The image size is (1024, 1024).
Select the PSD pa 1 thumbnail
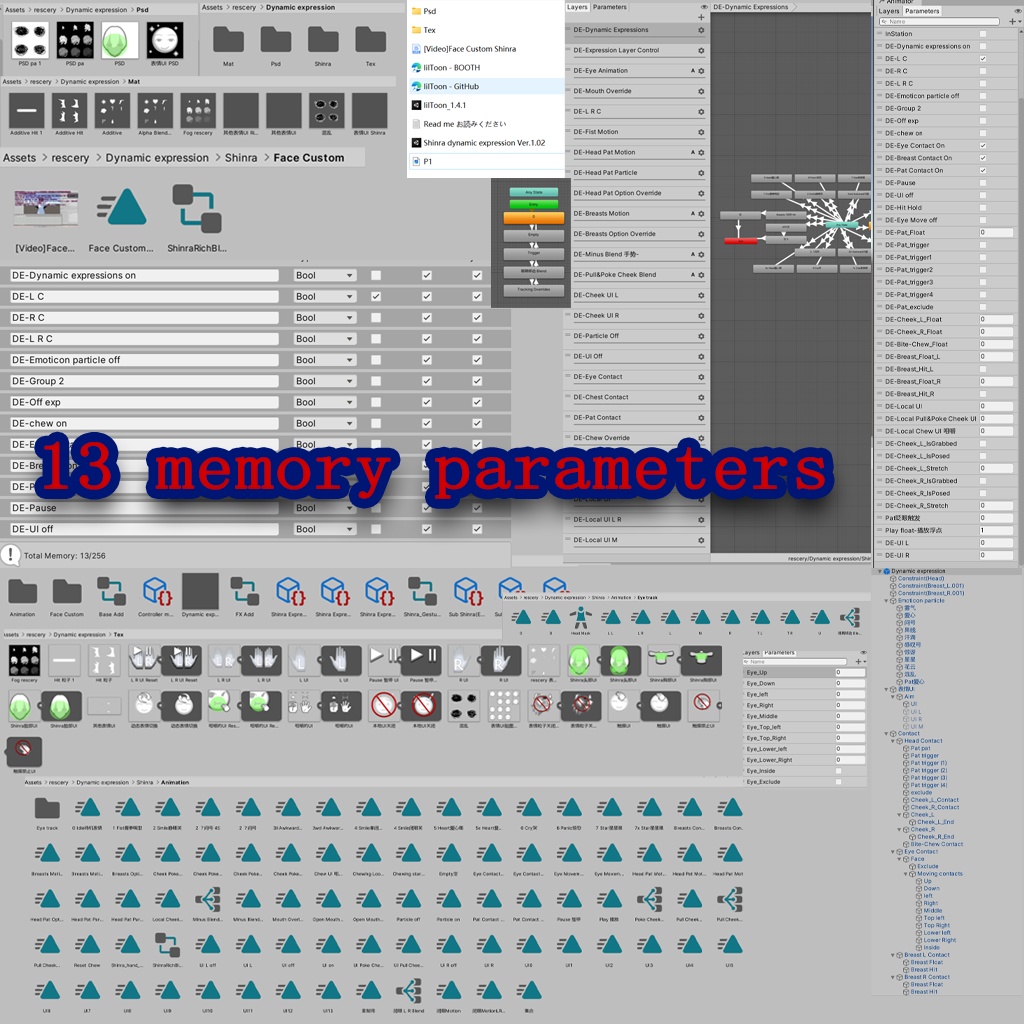(x=30, y=40)
